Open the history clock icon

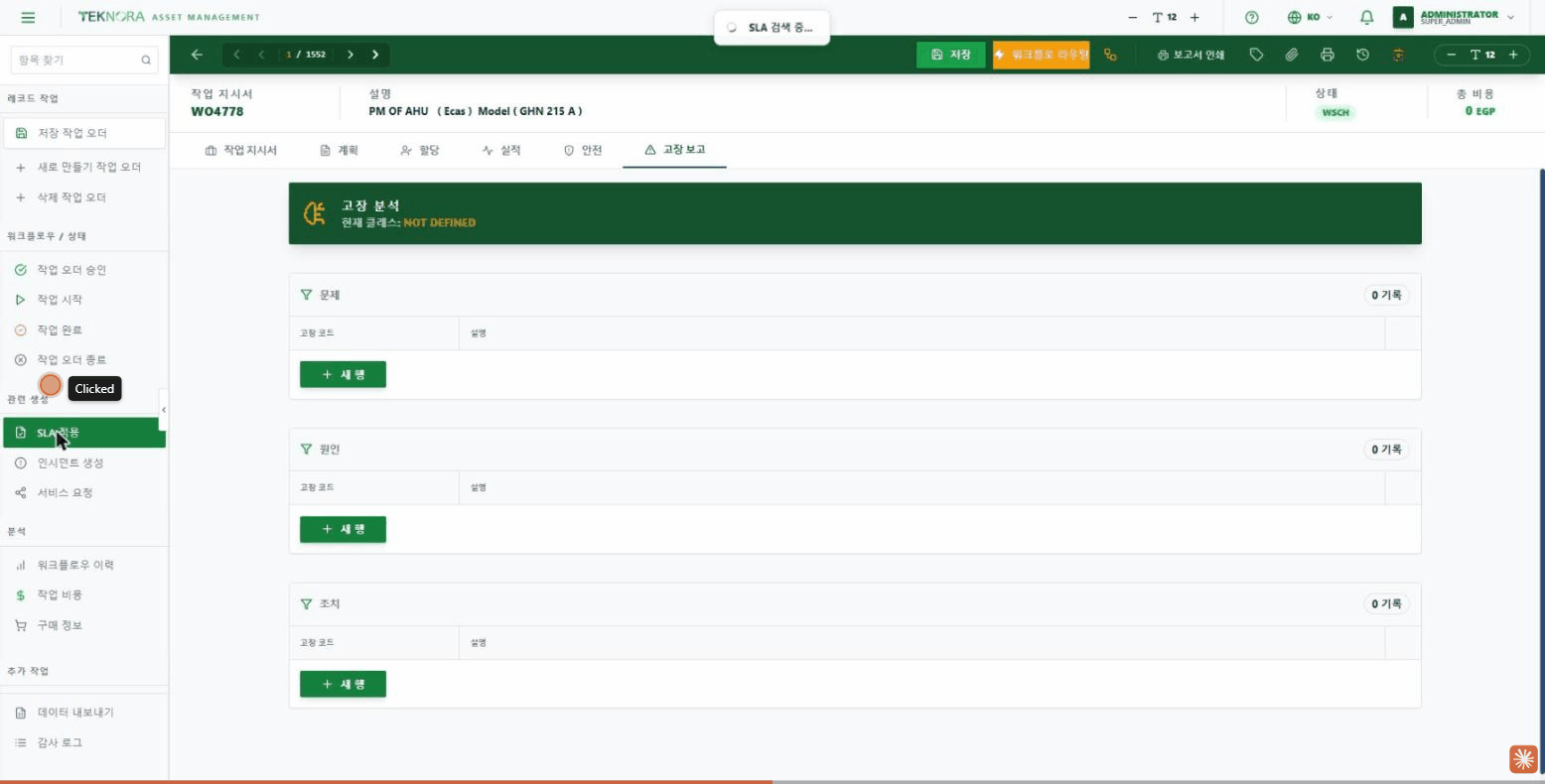point(1362,55)
